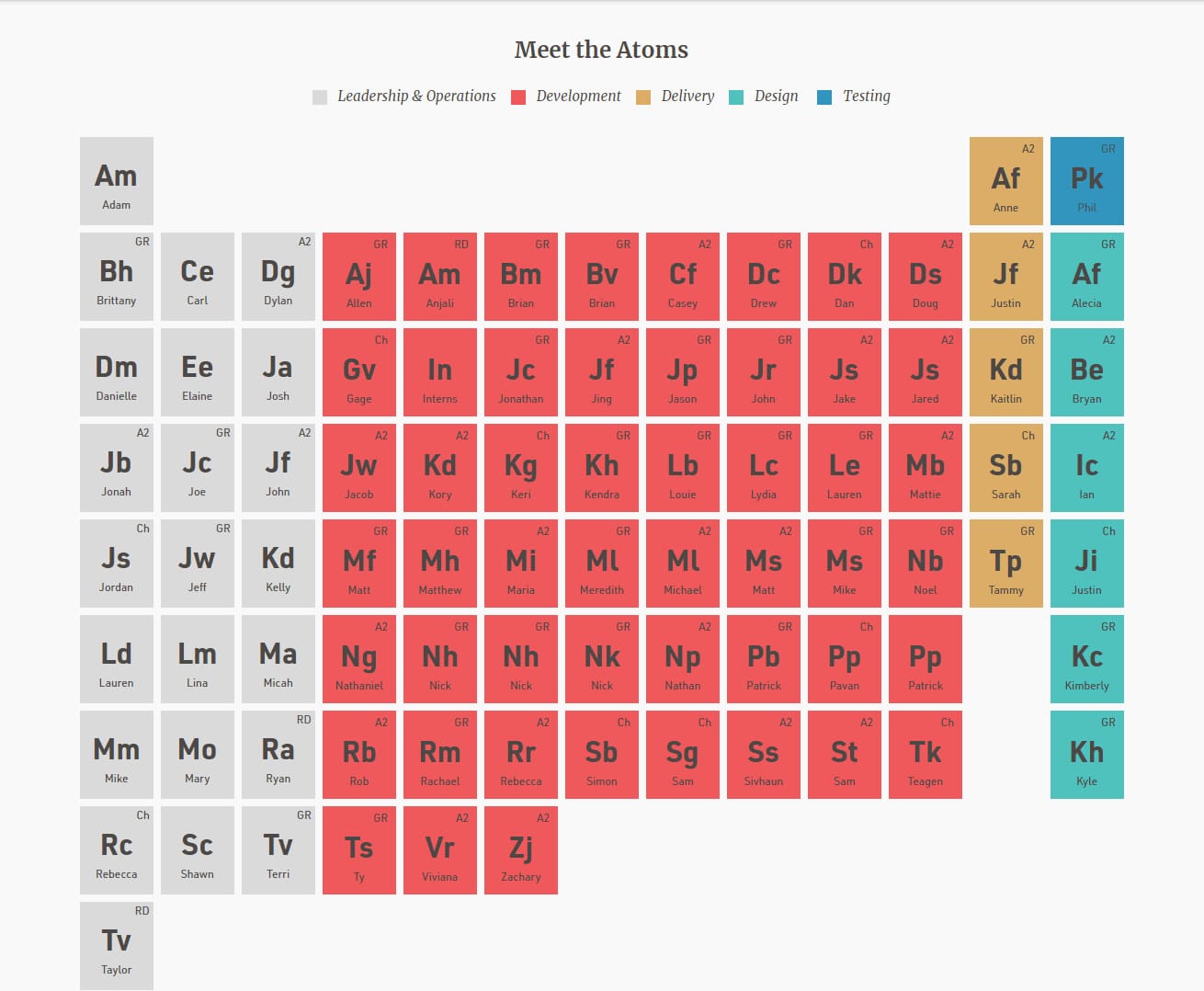
Task: Open the Kc Kimberly design tile
Action: [x=1087, y=659]
